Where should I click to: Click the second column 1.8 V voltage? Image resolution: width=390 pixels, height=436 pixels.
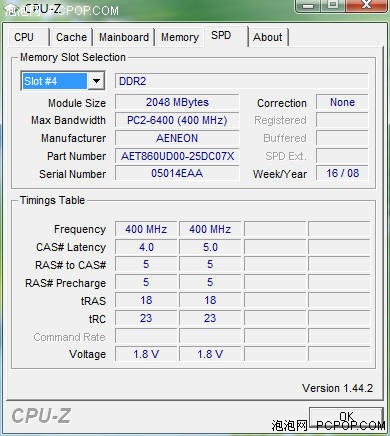tap(210, 354)
